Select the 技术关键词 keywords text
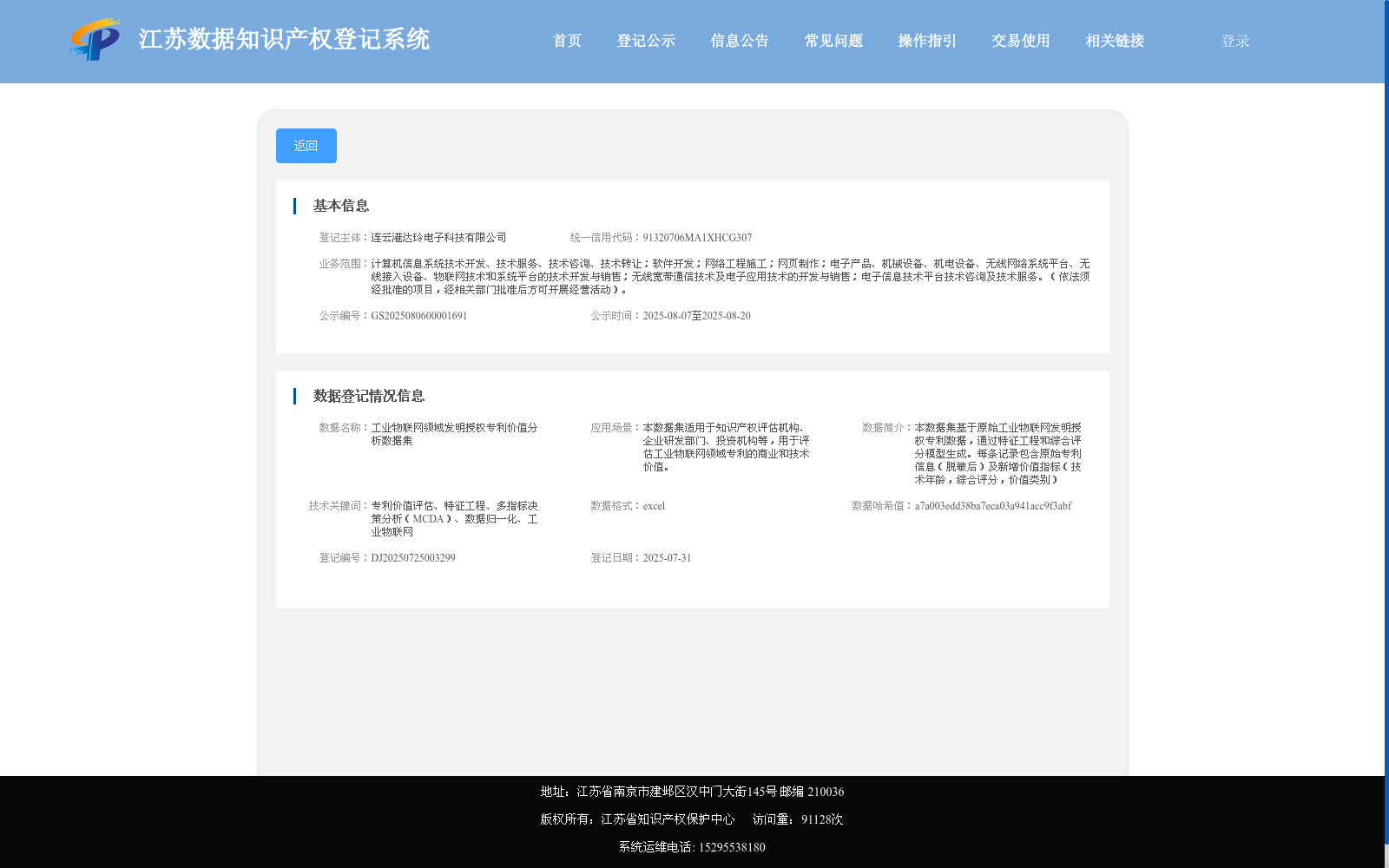This screenshot has width=1389, height=868. [454, 519]
